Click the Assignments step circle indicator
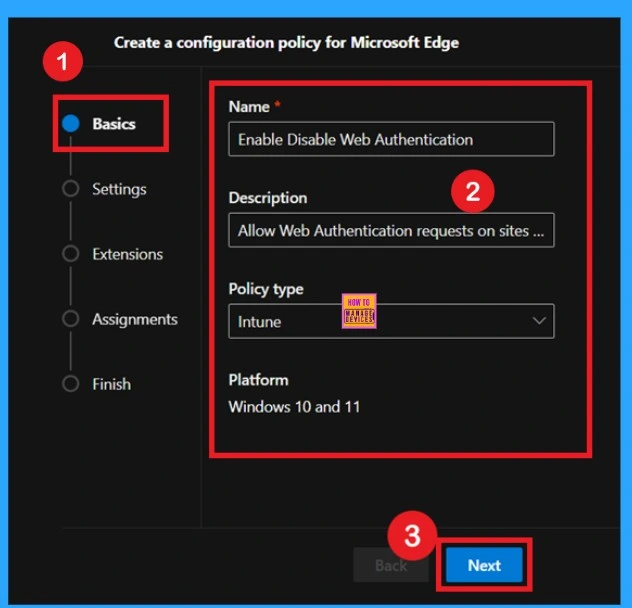The width and height of the screenshot is (632, 608). coord(71,319)
